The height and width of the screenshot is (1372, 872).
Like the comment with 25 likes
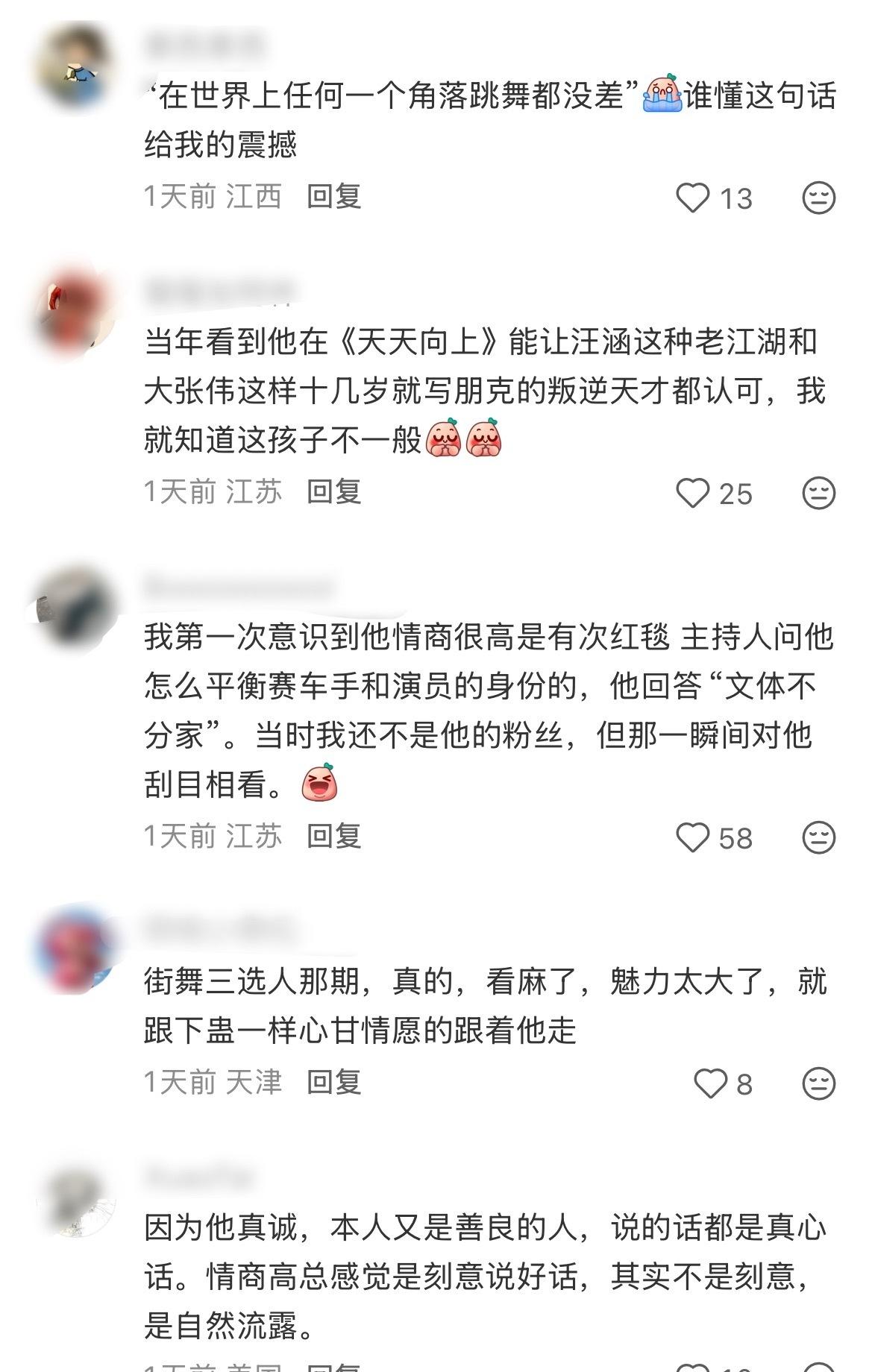click(x=692, y=493)
